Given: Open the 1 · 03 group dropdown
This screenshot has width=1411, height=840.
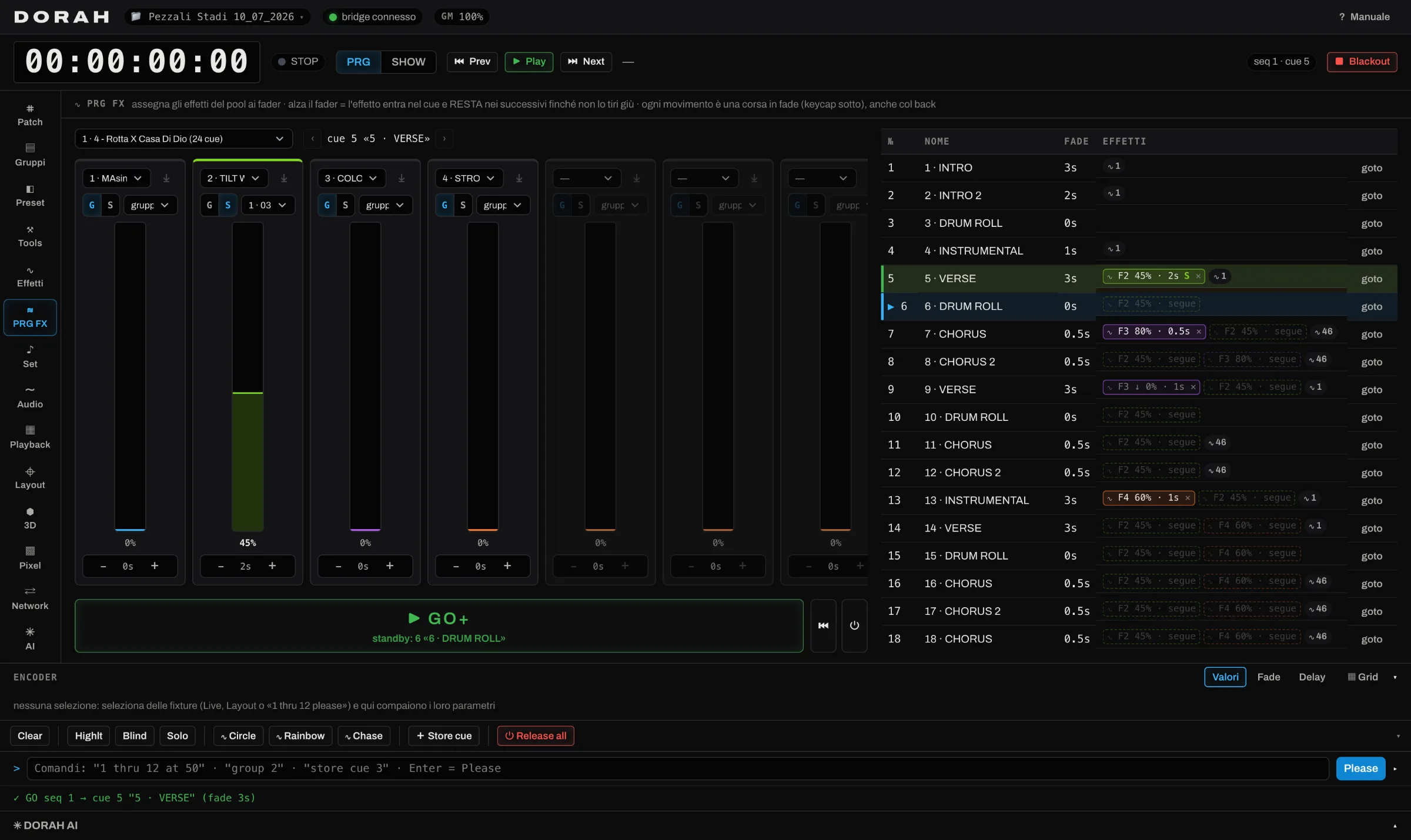Looking at the screenshot, I should tap(268, 205).
